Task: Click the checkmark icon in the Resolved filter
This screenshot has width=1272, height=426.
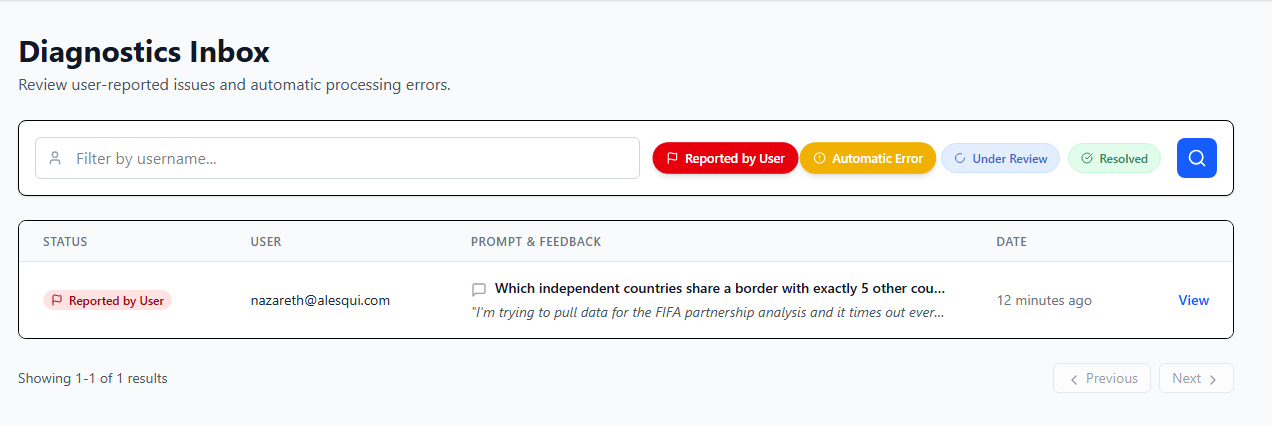Action: pyautogui.click(x=1087, y=158)
